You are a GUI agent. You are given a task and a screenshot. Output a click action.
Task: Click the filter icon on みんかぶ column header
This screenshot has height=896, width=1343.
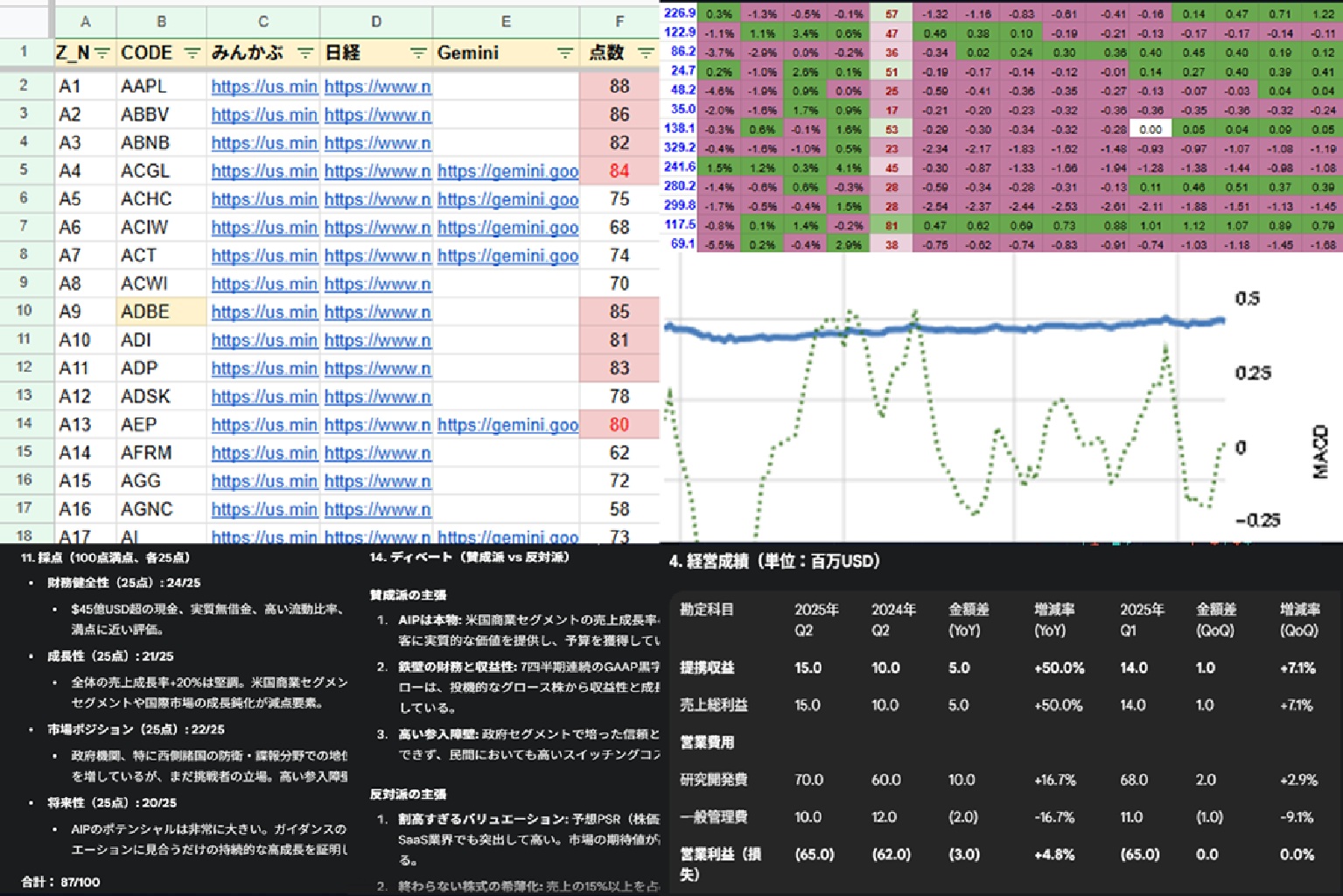304,52
